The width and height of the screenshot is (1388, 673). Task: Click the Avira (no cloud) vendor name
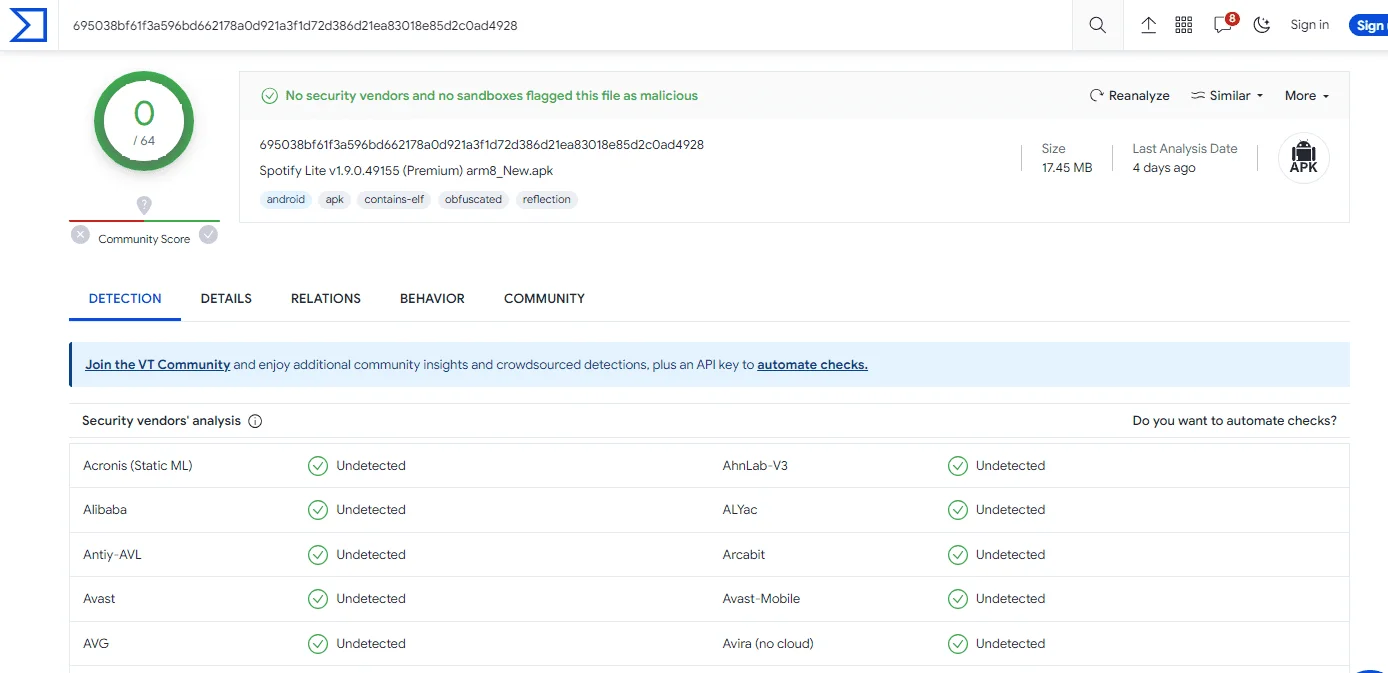(768, 644)
